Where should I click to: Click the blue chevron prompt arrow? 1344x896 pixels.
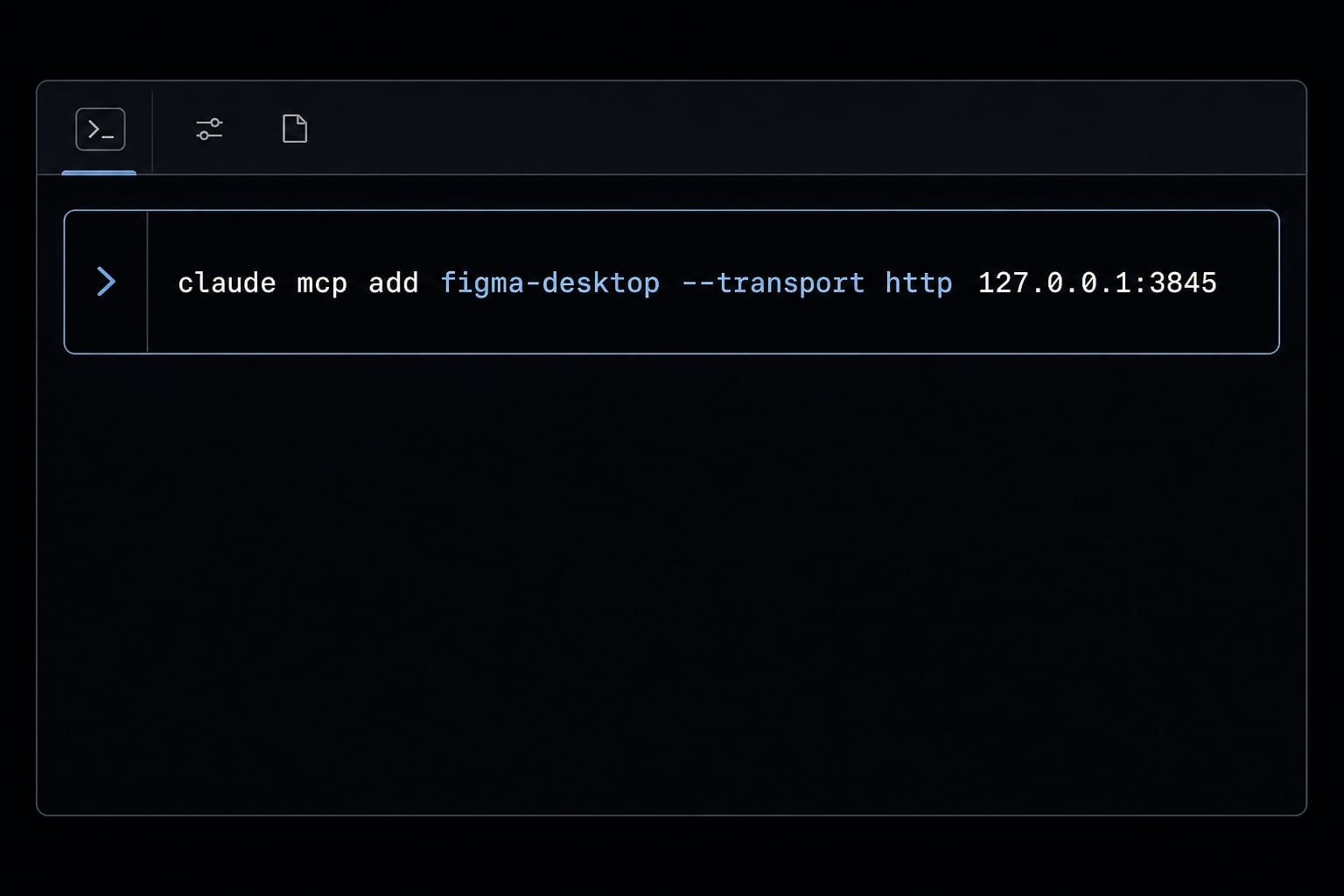coord(106,282)
